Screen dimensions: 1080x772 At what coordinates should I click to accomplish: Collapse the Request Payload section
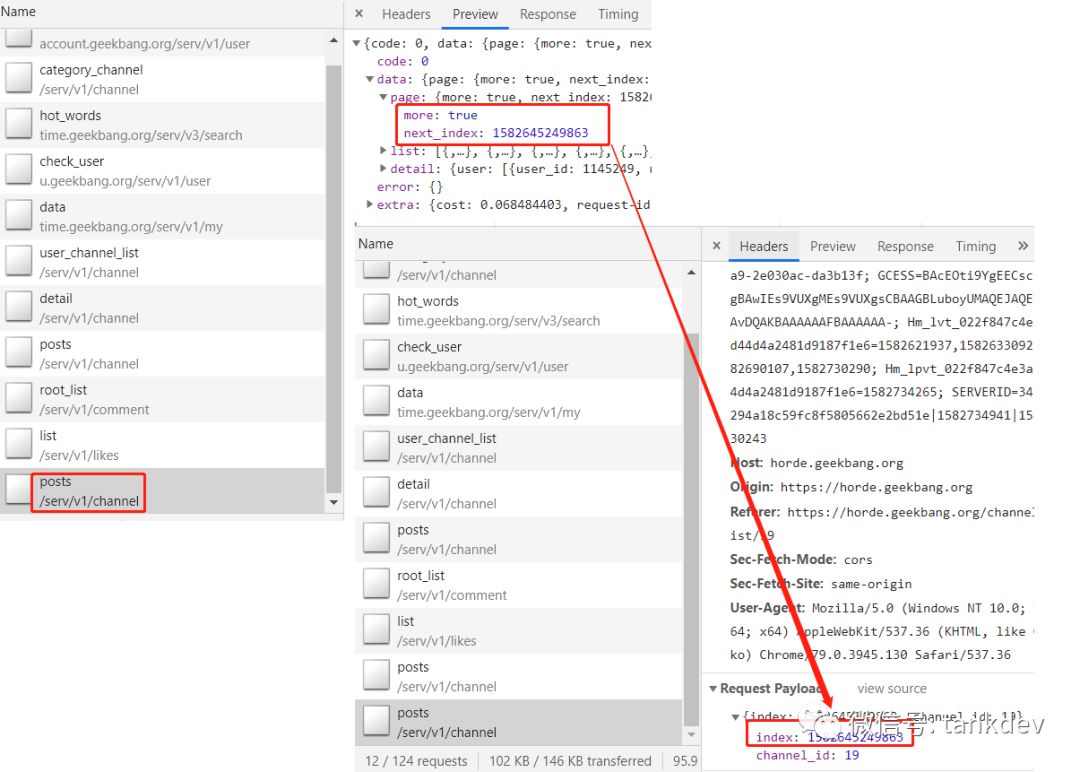713,688
